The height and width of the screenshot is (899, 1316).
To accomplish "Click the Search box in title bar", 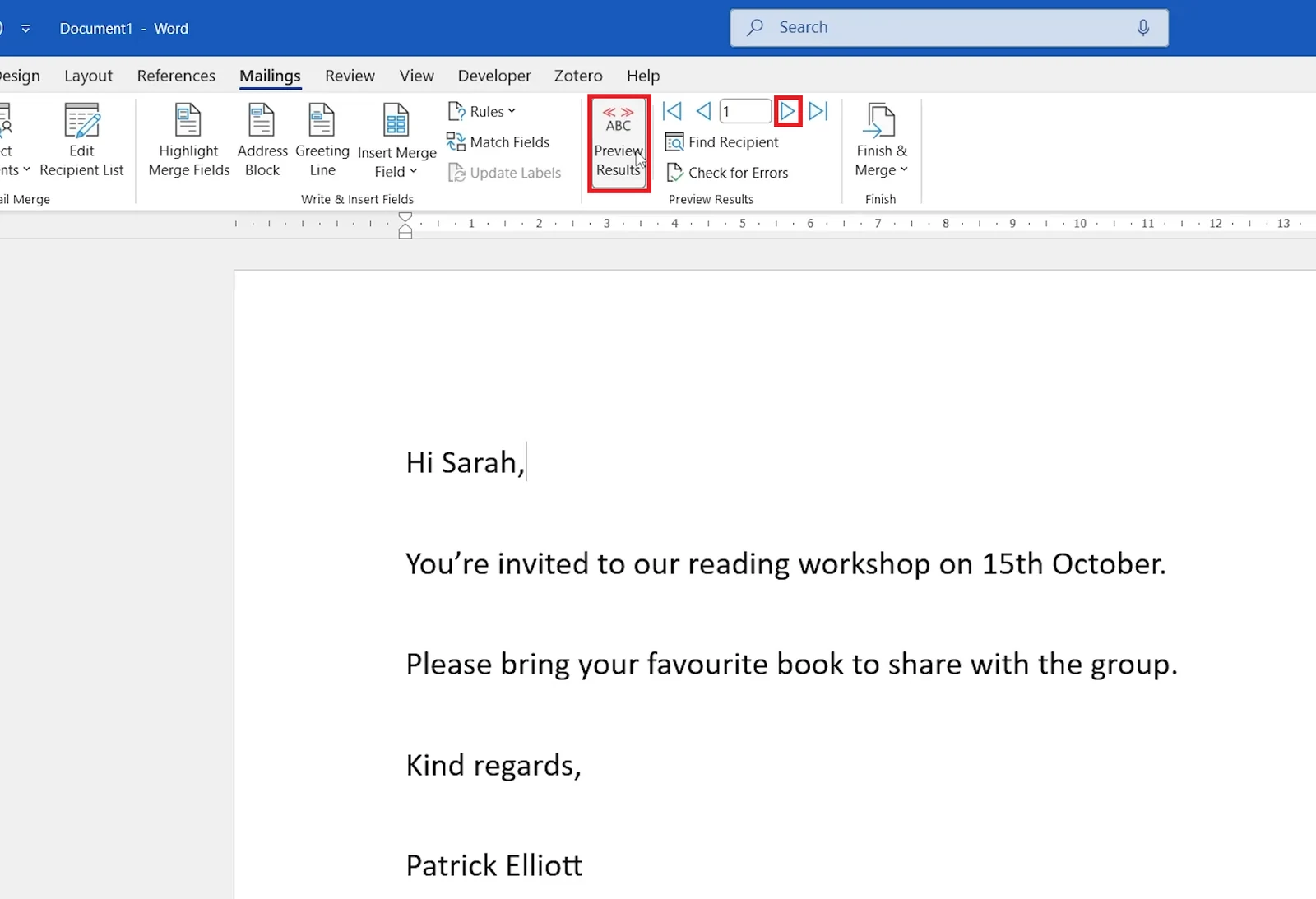I will [x=949, y=28].
